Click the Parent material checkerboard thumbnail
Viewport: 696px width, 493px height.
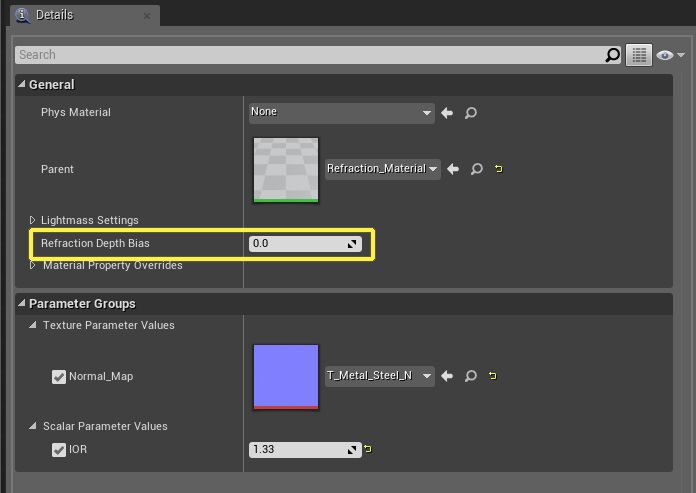[286, 170]
